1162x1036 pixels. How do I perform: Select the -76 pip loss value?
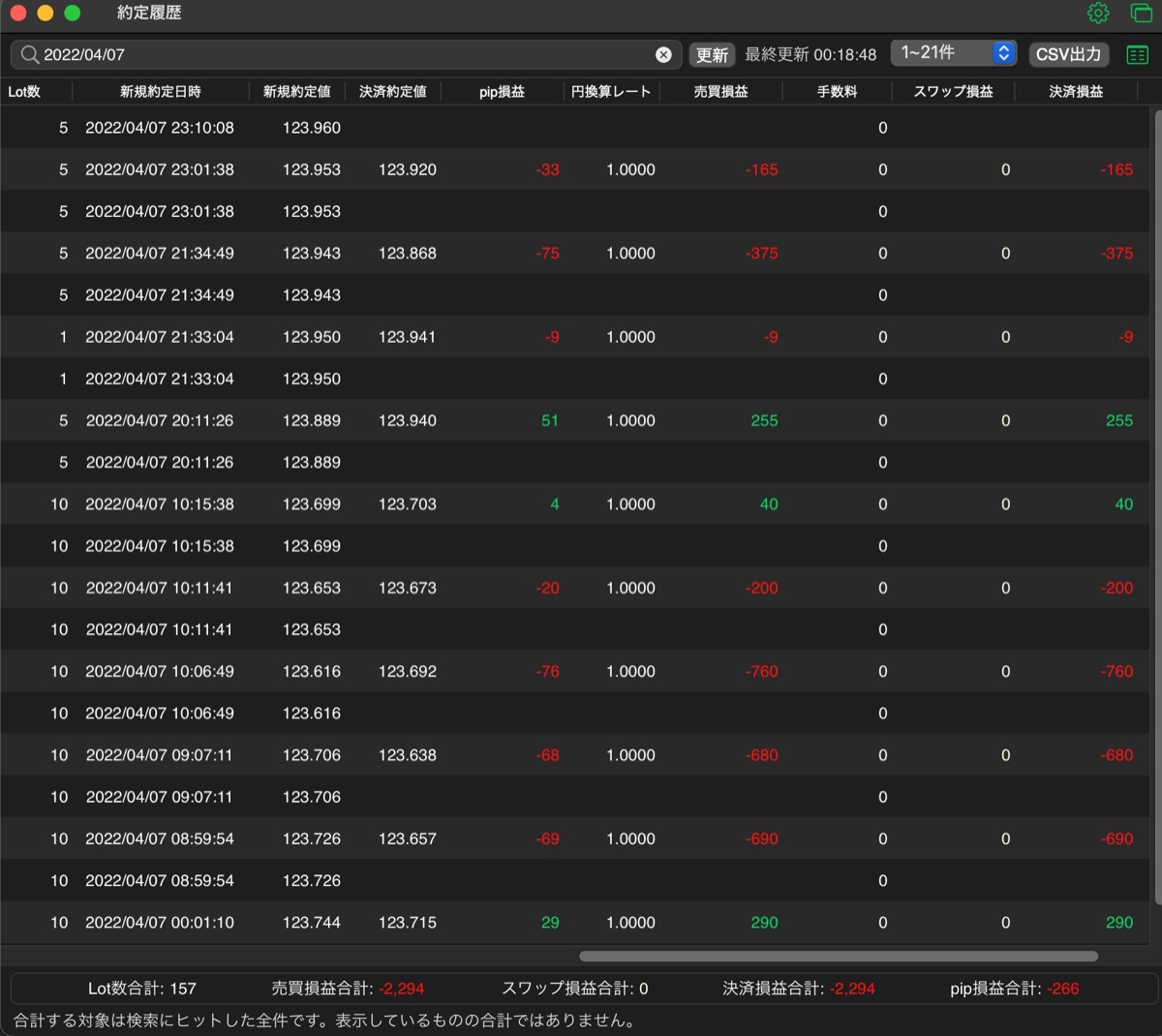[x=548, y=672]
